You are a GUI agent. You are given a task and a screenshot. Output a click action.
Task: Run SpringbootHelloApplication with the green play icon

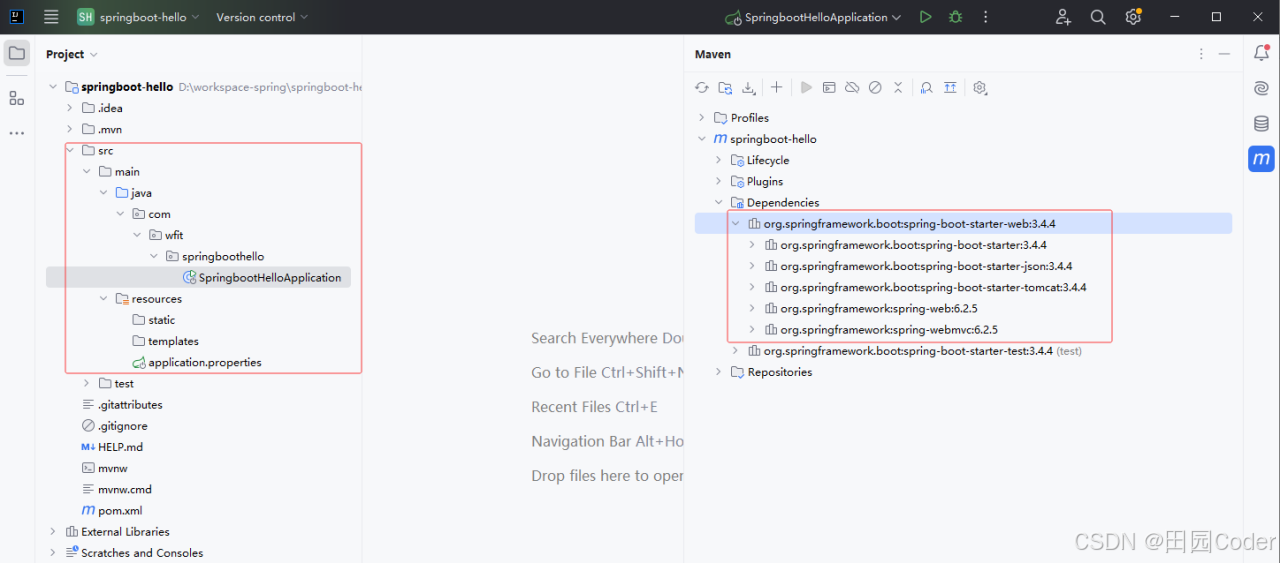point(925,17)
